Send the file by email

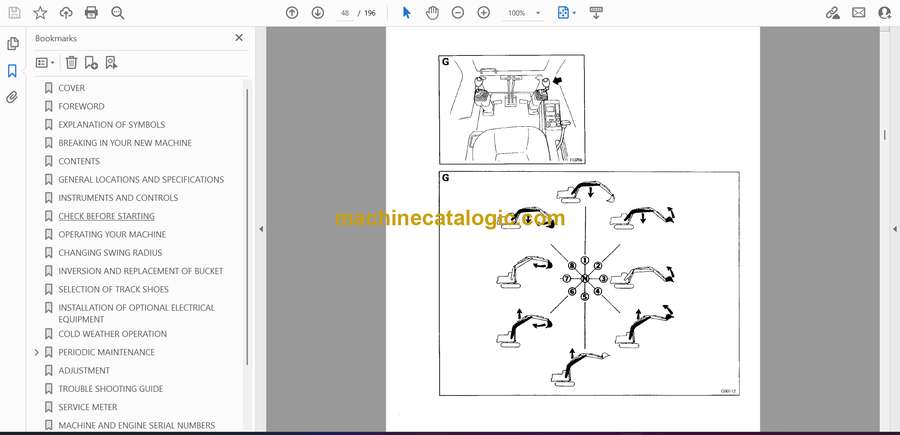coord(859,13)
